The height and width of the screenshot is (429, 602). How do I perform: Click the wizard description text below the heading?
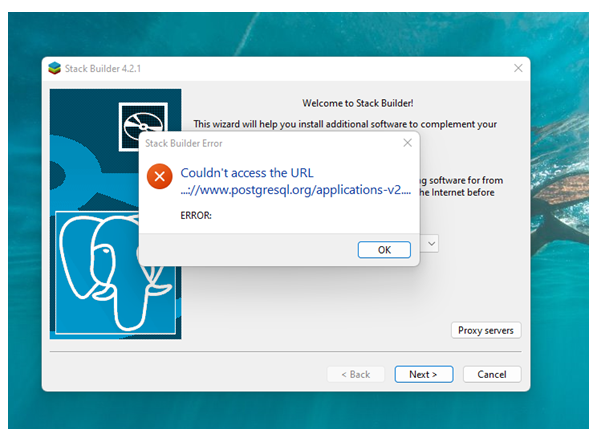345,124
